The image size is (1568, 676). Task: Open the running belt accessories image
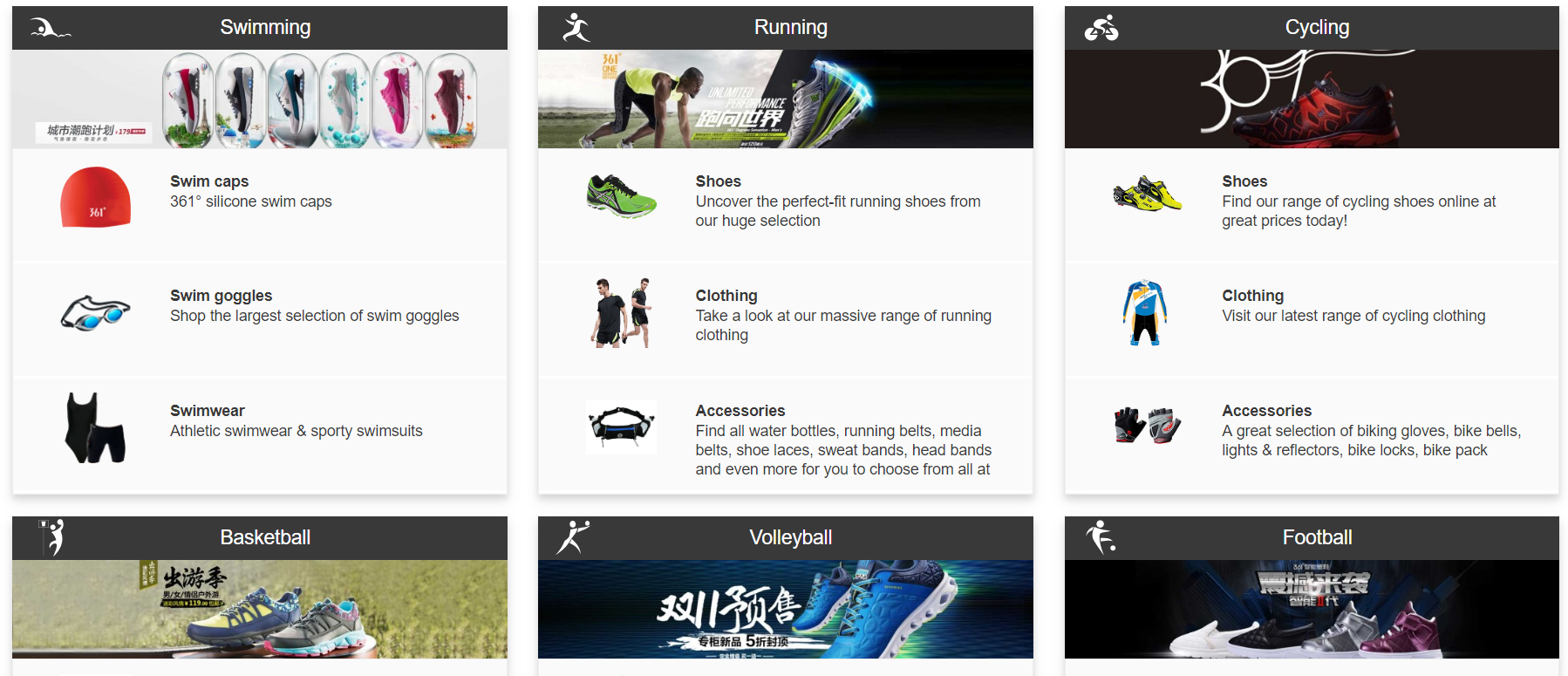pos(621,427)
